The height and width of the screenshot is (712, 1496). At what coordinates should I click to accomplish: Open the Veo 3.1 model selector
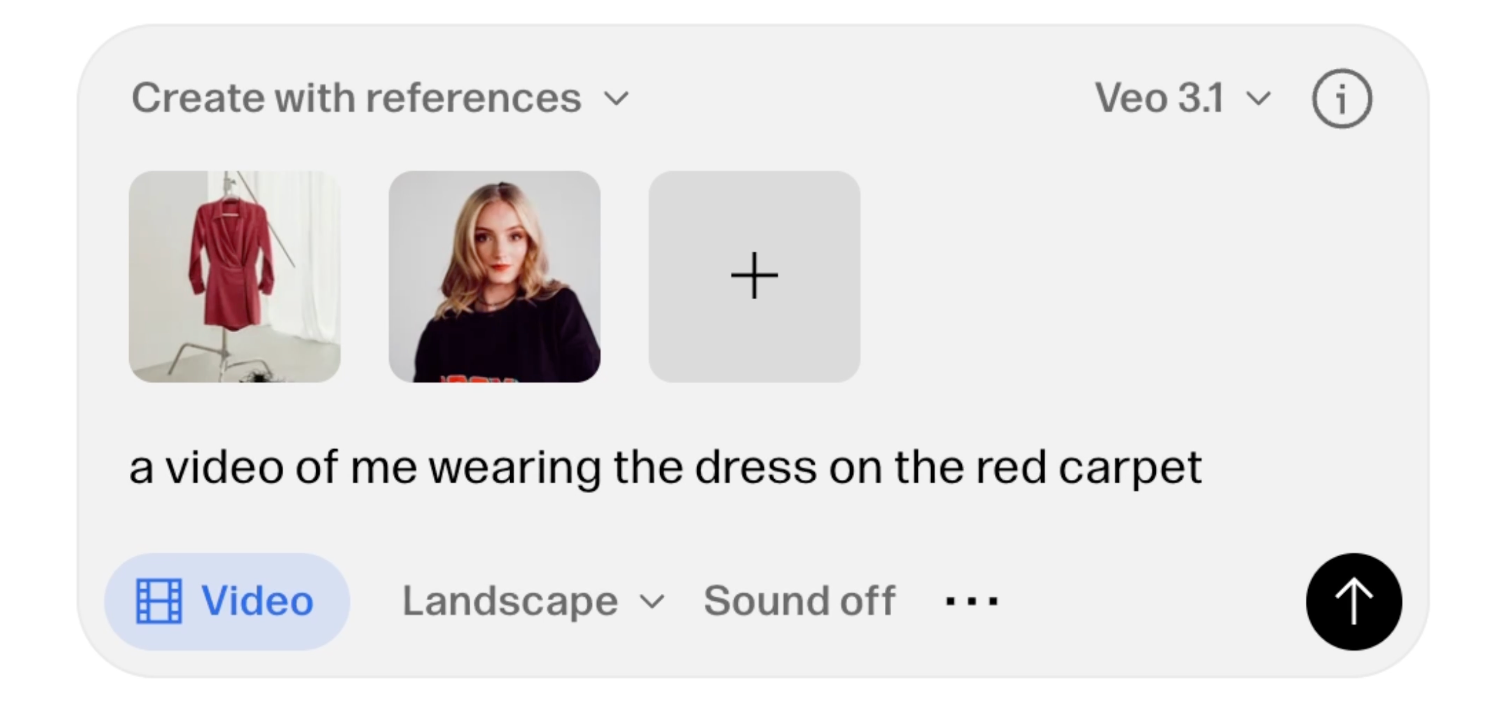(1160, 99)
